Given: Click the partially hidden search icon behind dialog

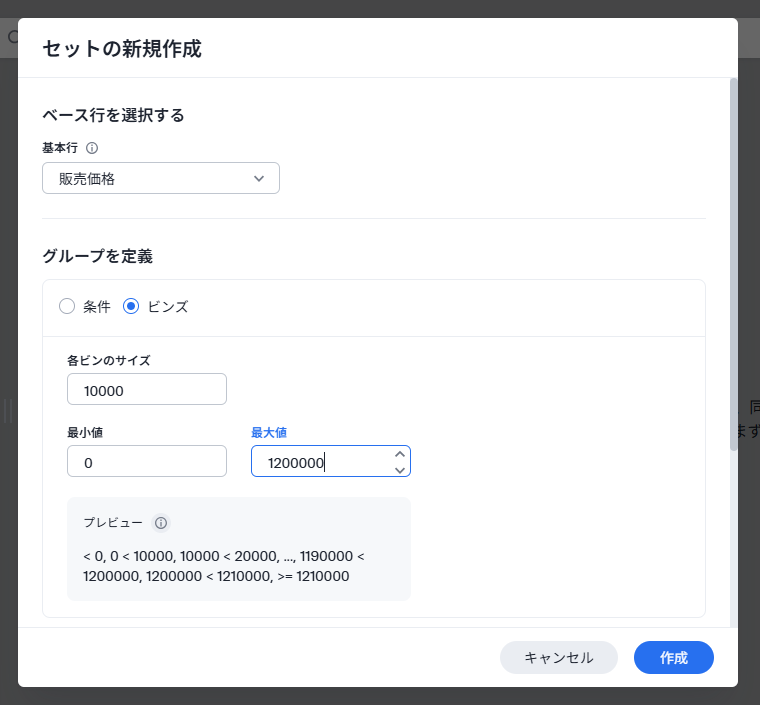Looking at the screenshot, I should point(13,37).
